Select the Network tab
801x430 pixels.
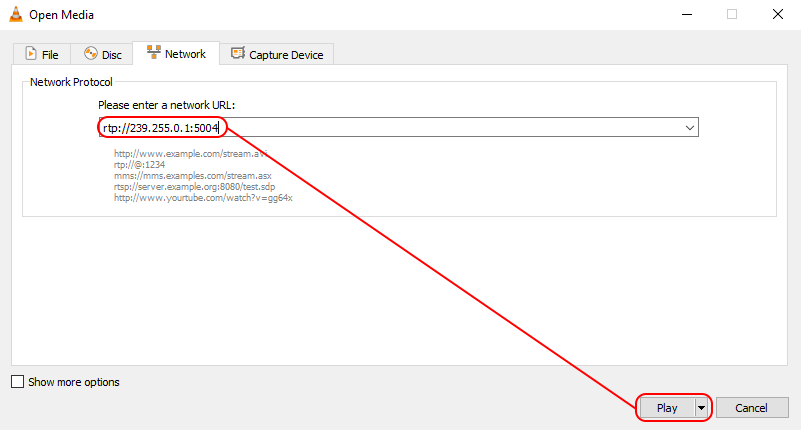click(x=176, y=53)
